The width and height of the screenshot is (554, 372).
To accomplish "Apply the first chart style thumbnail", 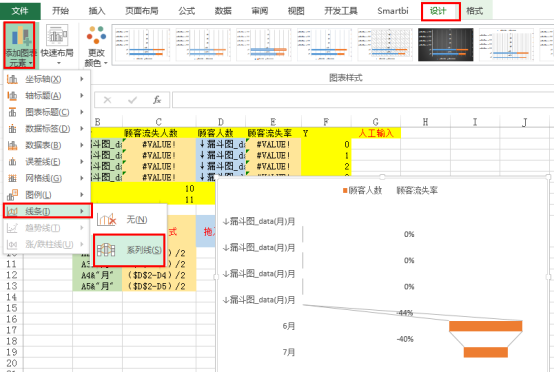I will tap(142, 45).
